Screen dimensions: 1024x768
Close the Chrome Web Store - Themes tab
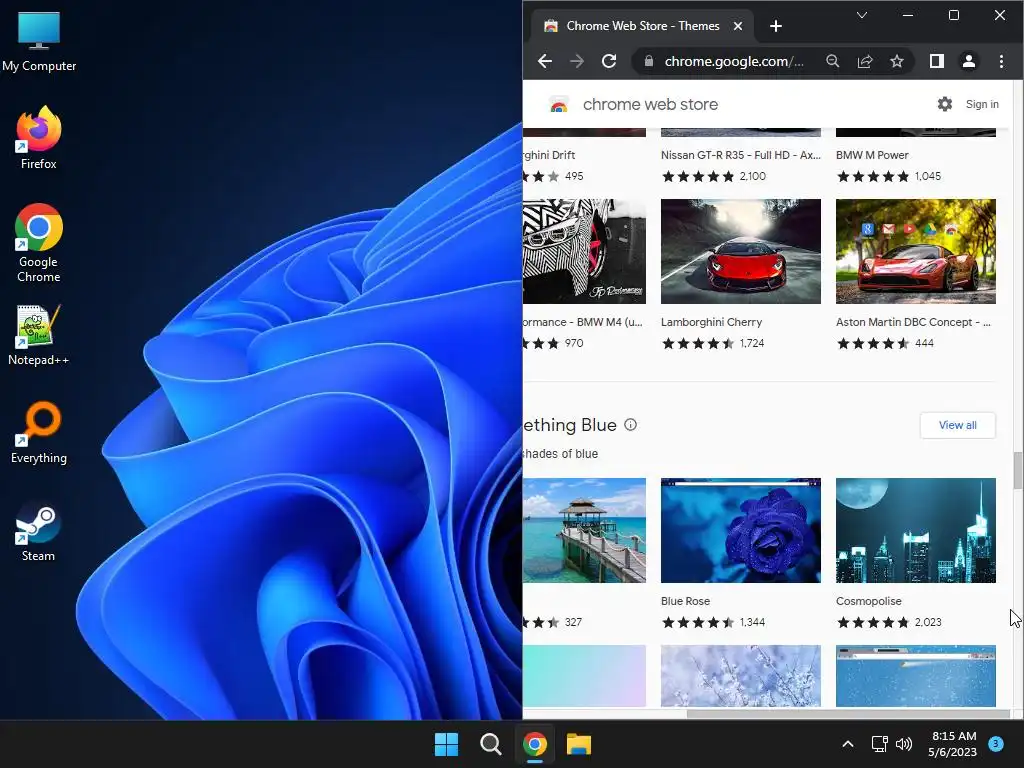pos(737,26)
